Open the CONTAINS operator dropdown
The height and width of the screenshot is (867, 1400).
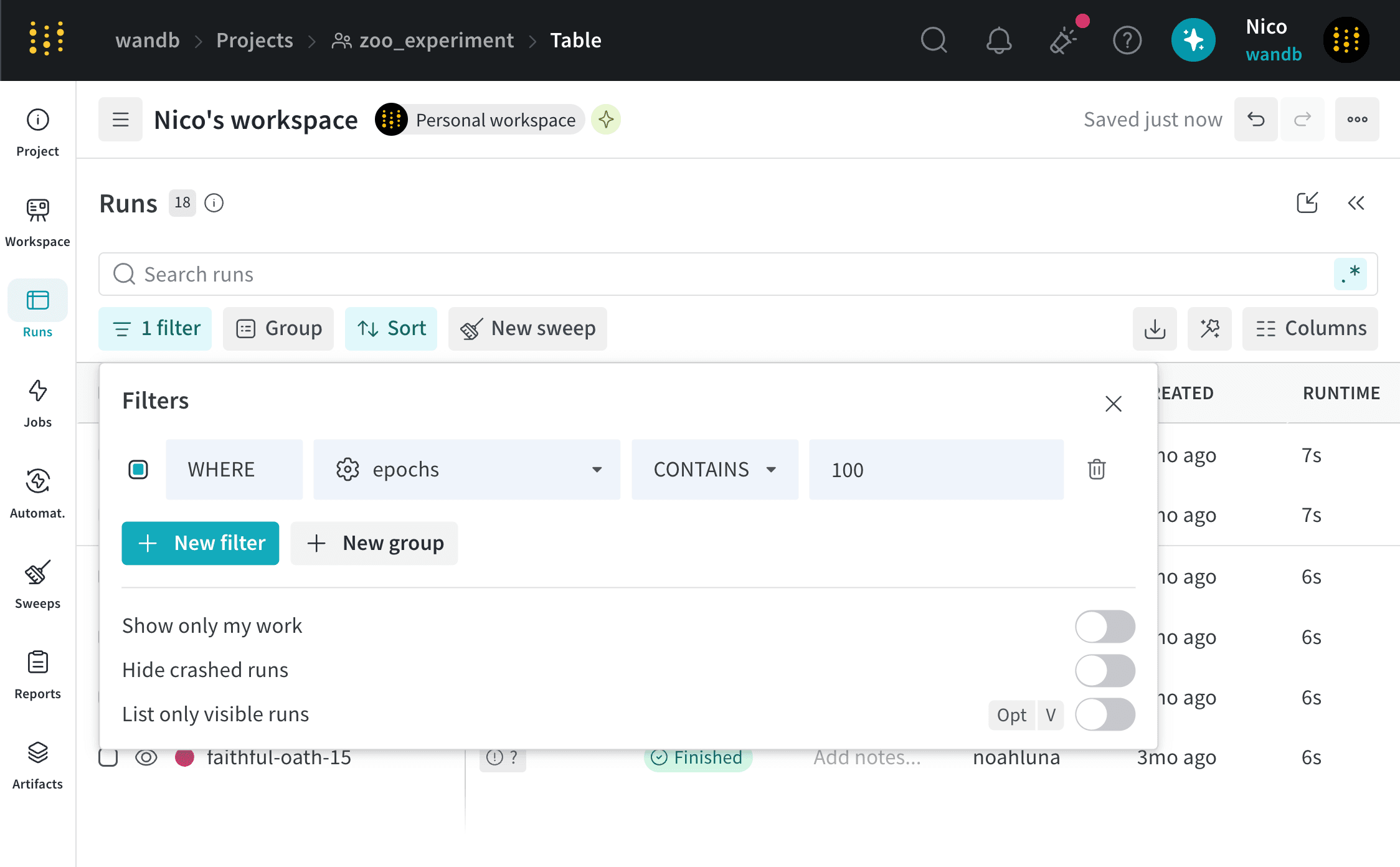pos(715,469)
